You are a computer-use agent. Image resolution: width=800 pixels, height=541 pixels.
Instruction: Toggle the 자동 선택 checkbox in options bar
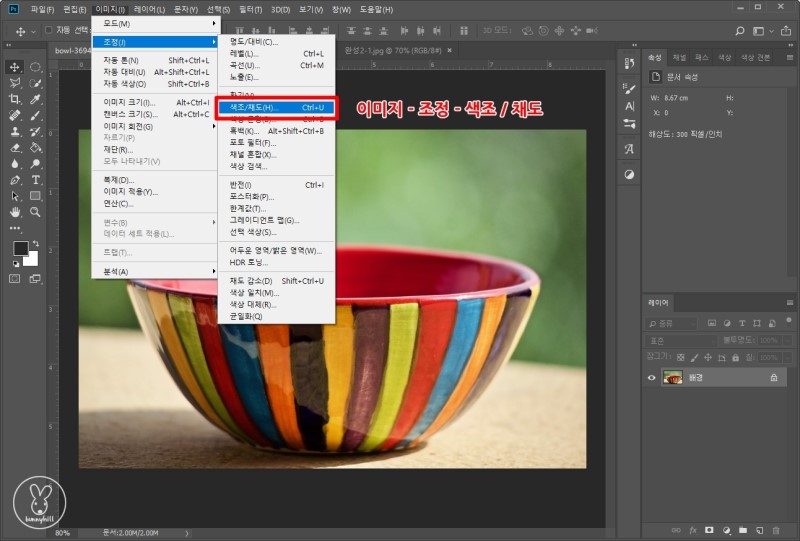[x=50, y=29]
